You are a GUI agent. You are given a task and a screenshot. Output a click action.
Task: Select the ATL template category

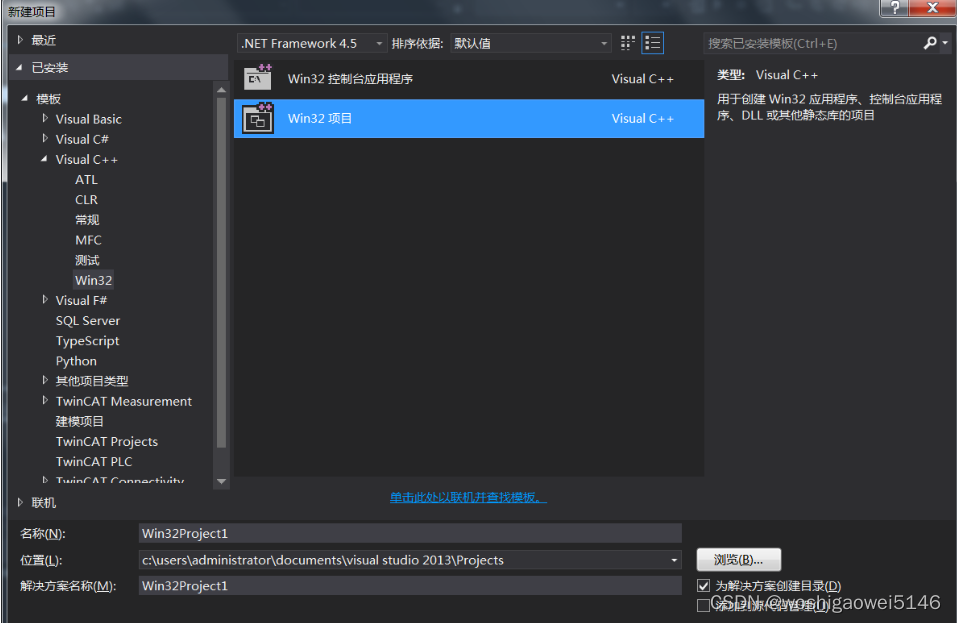pos(86,179)
